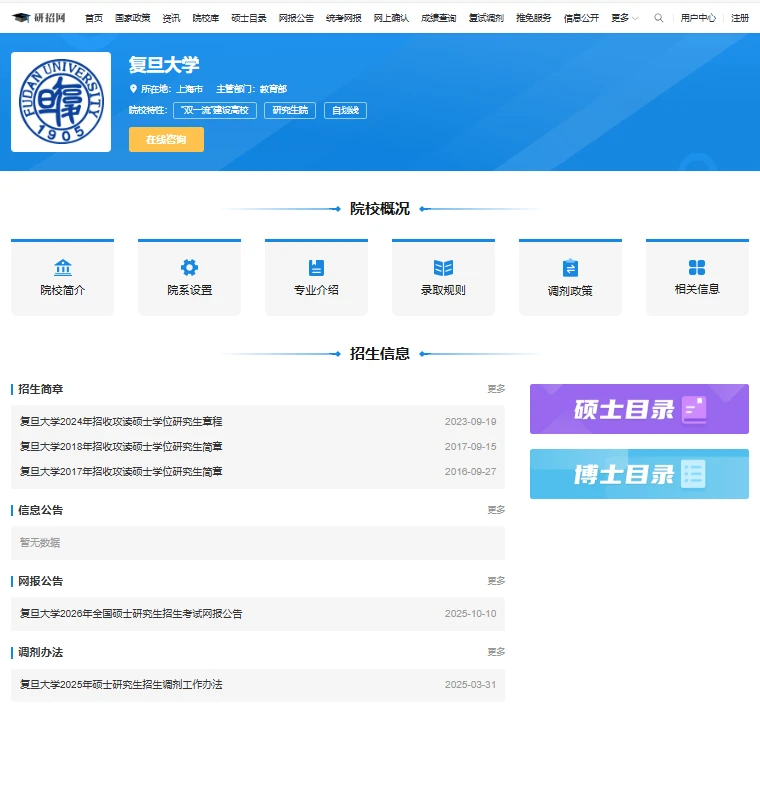
Task: Open the 博士目录 blue banner
Action: click(639, 474)
